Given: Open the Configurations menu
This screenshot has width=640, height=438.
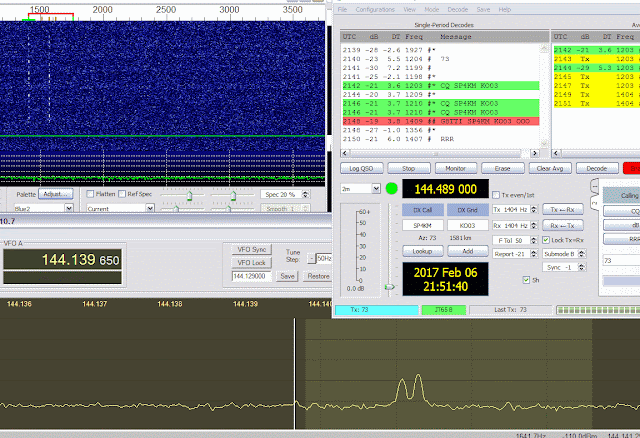Looking at the screenshot, I should click(375, 9).
